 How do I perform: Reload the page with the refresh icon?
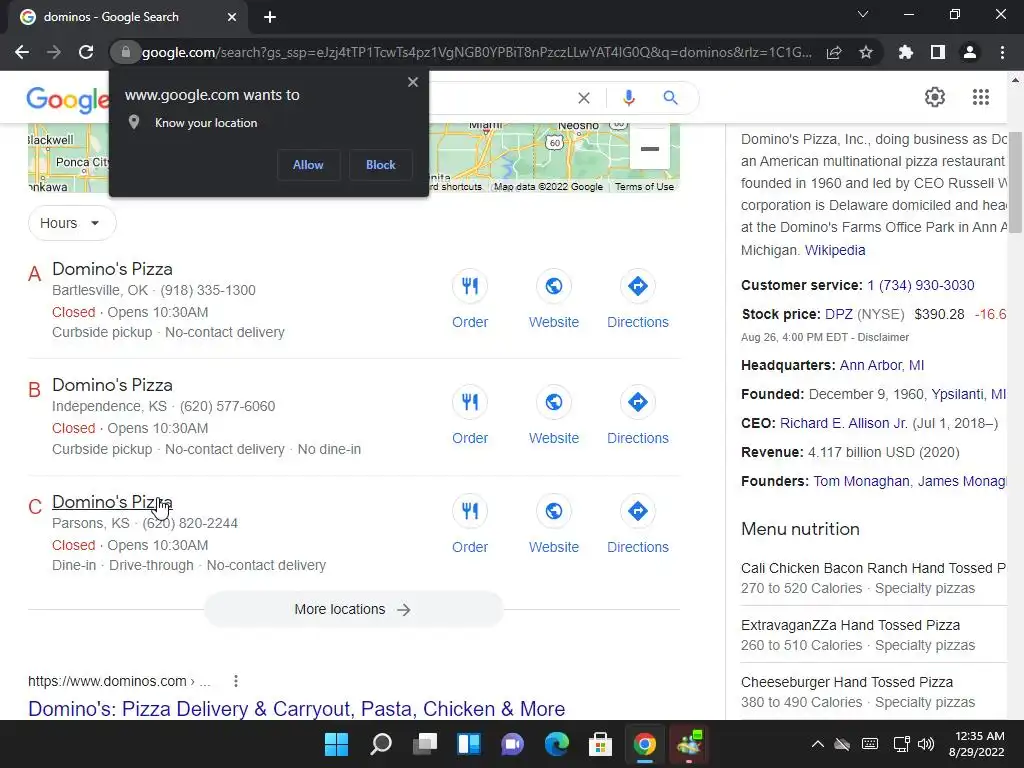pyautogui.click(x=86, y=52)
